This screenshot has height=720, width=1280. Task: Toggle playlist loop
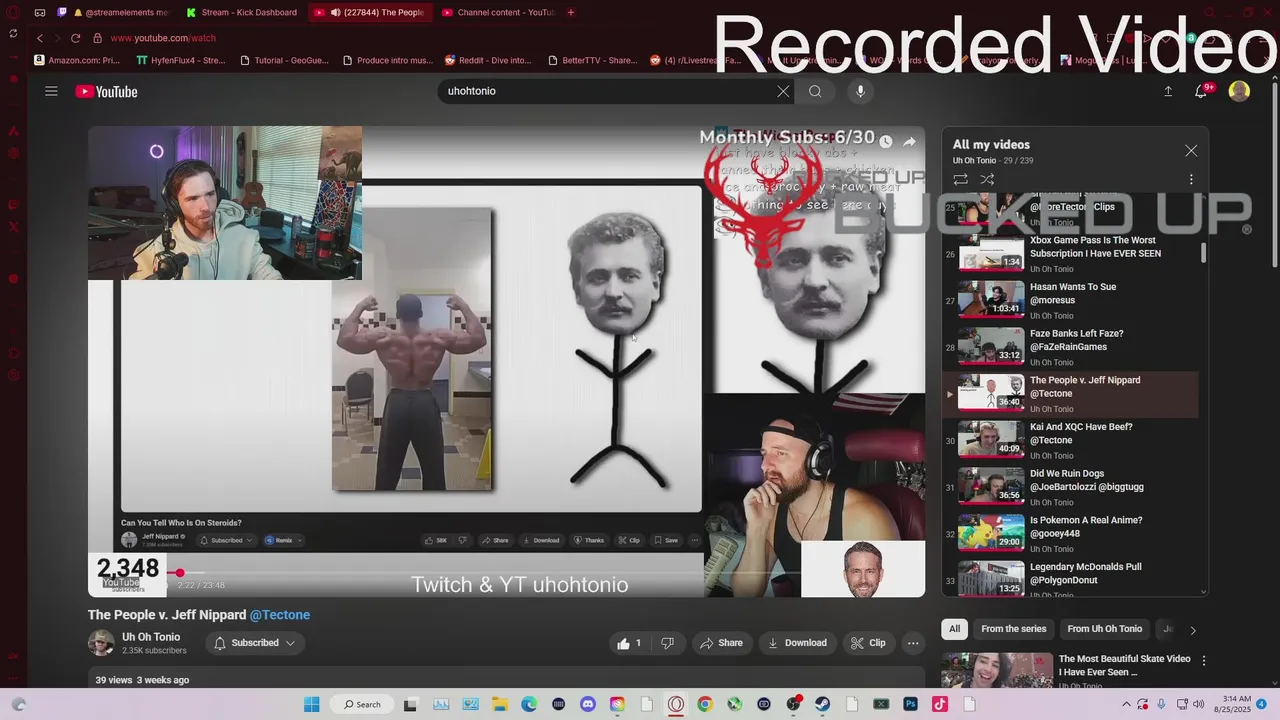coord(960,179)
